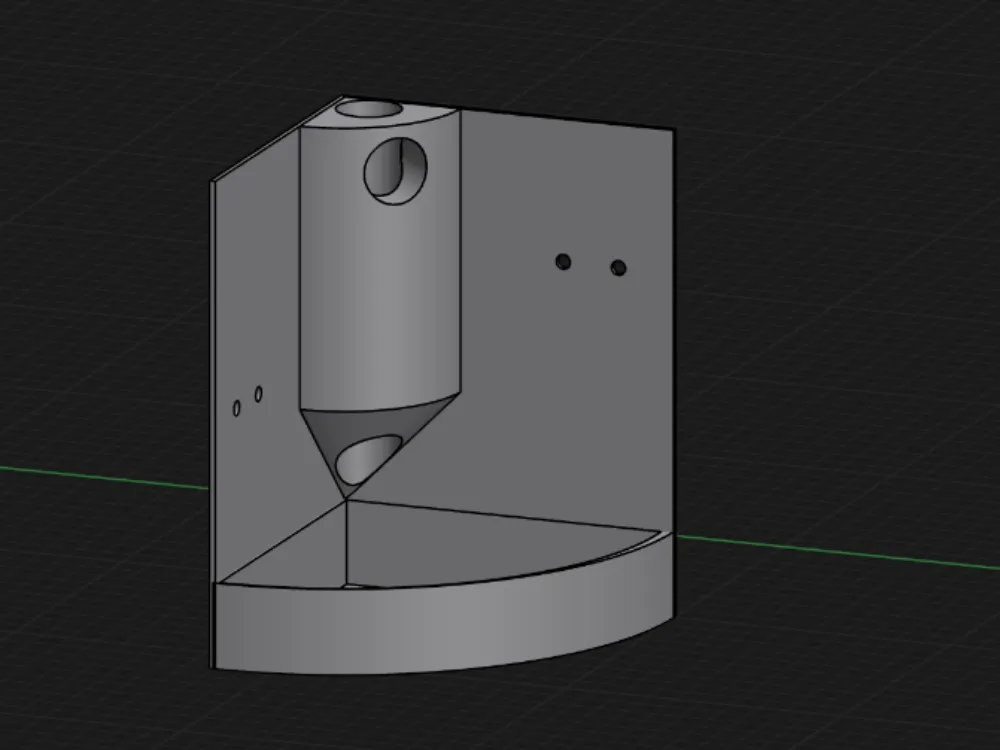Viewport: 1000px width, 750px height.
Task: Click the upper small hole on the right wall
Action: [x=564, y=261]
